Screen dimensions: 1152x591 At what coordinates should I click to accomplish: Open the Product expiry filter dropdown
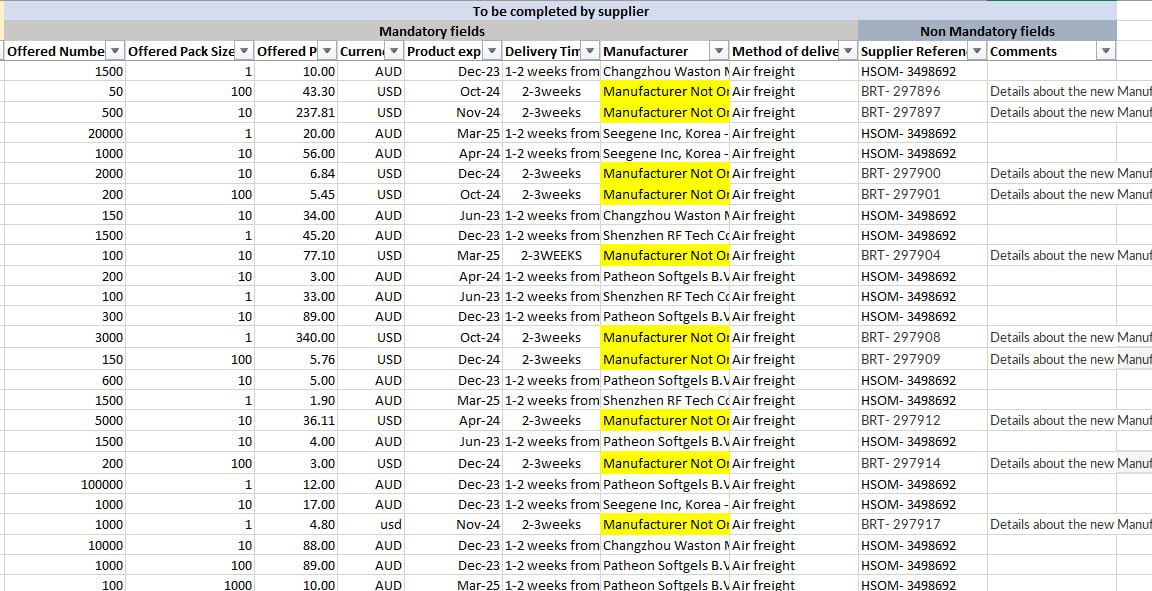click(492, 51)
